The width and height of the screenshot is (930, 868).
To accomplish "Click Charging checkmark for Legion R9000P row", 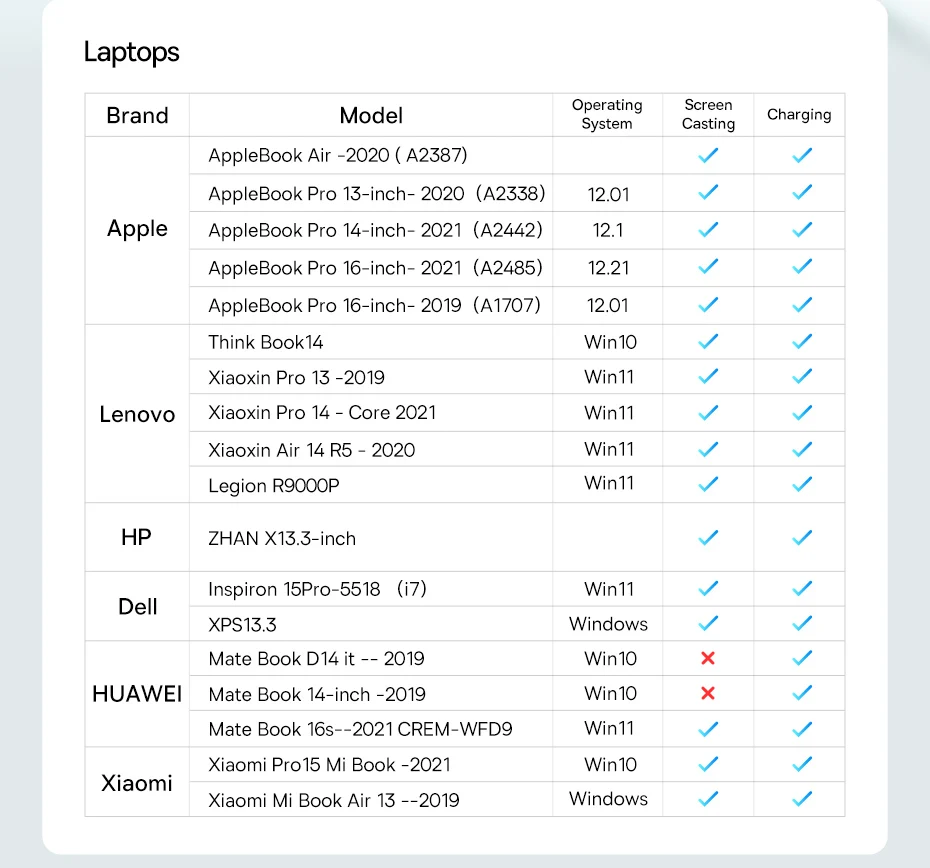I will click(x=801, y=484).
